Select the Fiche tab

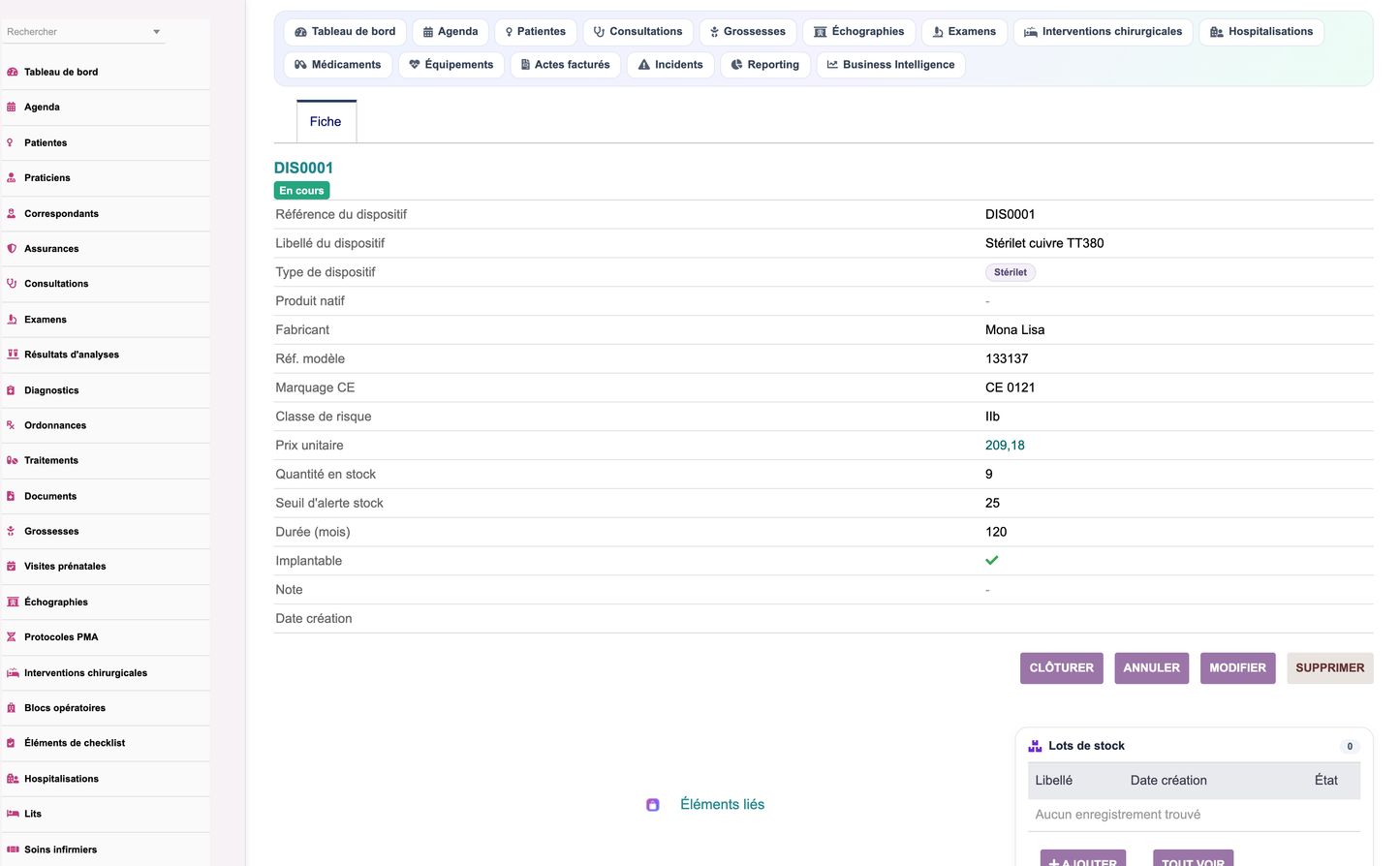pos(326,121)
